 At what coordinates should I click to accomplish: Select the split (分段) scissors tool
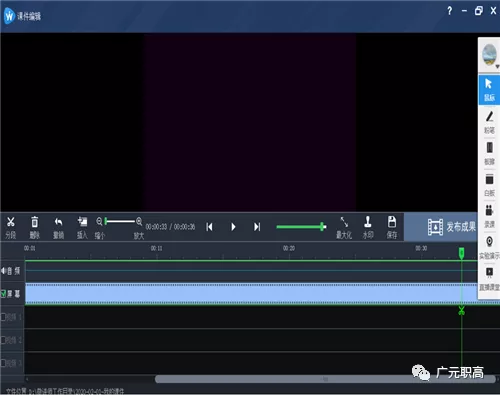11,227
